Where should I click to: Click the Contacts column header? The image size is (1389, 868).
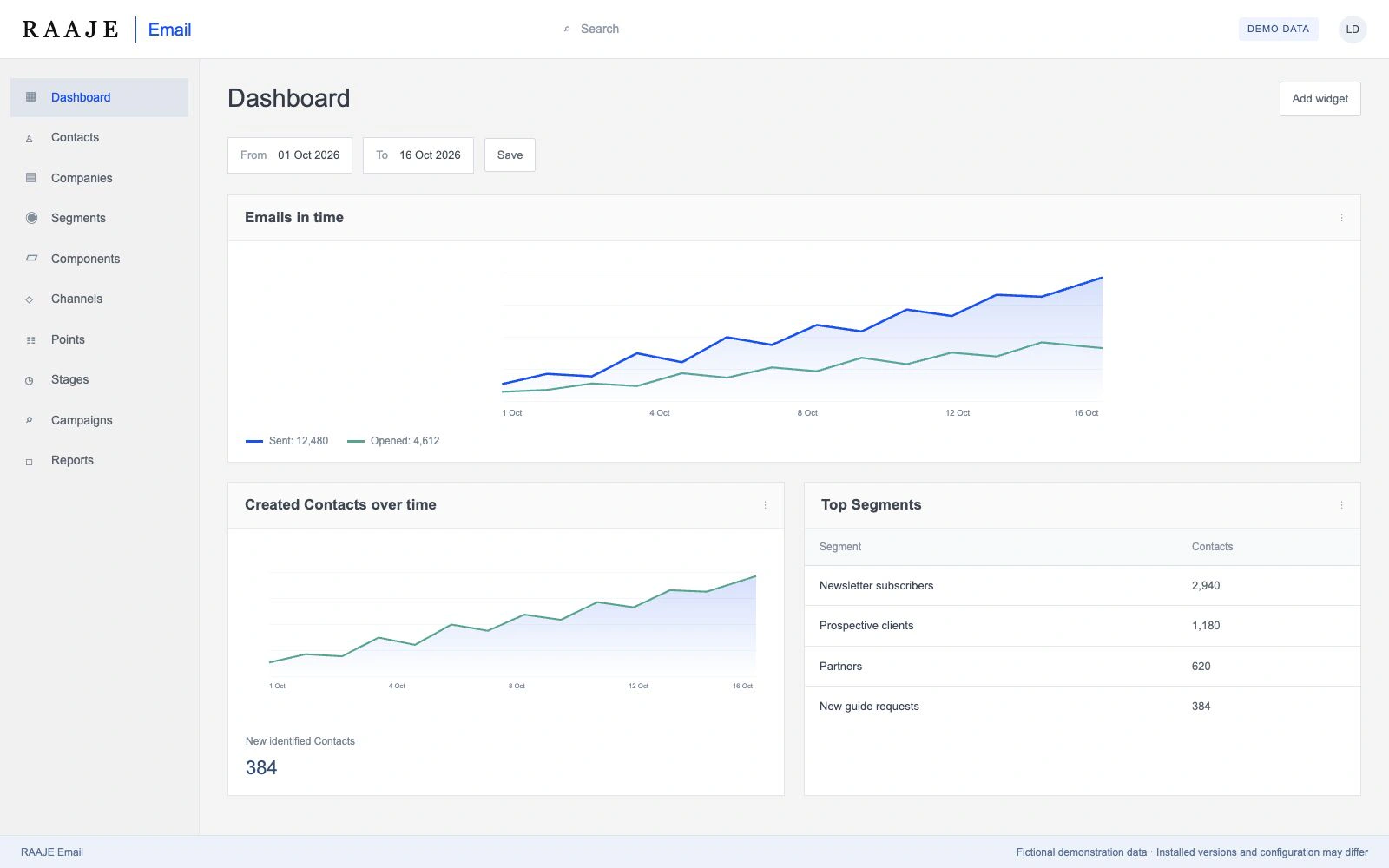[1212, 547]
